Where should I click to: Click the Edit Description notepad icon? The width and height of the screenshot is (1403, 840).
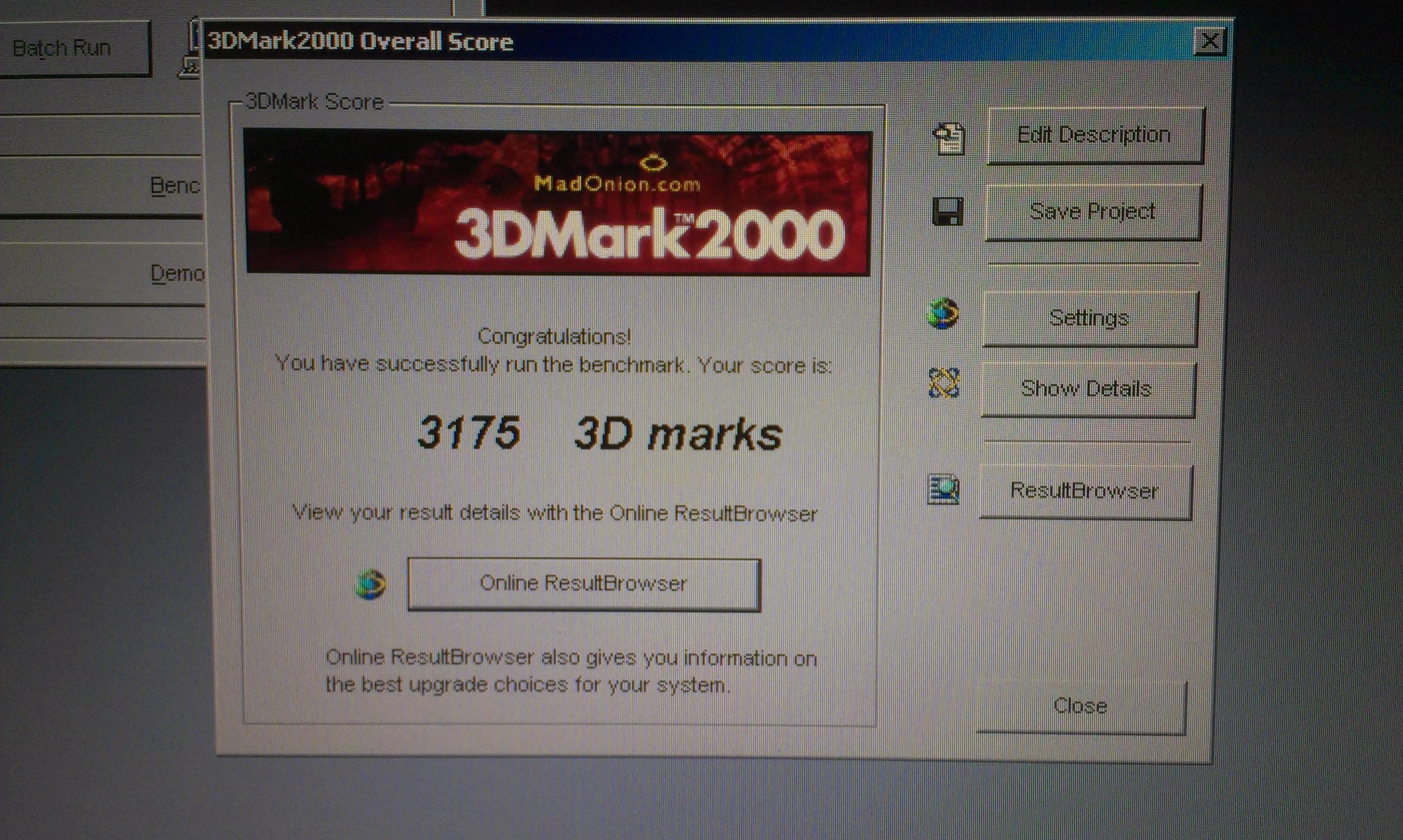(x=949, y=139)
